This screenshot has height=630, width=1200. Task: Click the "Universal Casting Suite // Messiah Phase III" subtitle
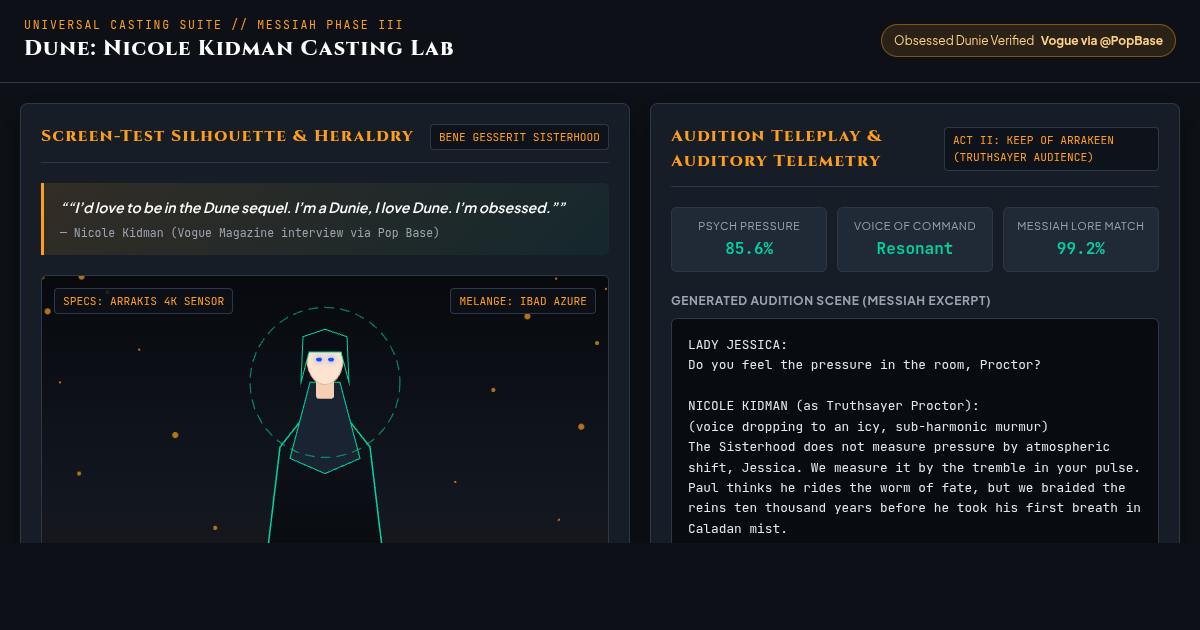(214, 25)
